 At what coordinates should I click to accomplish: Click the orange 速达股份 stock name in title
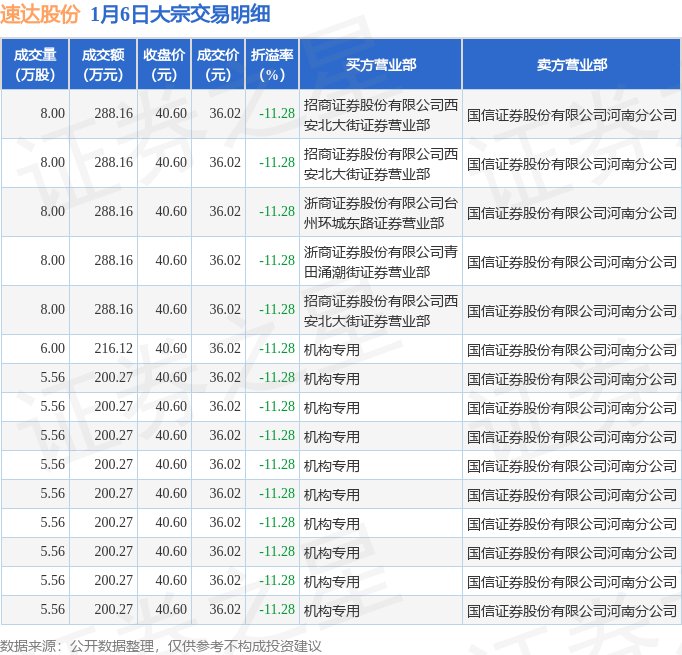(41, 14)
